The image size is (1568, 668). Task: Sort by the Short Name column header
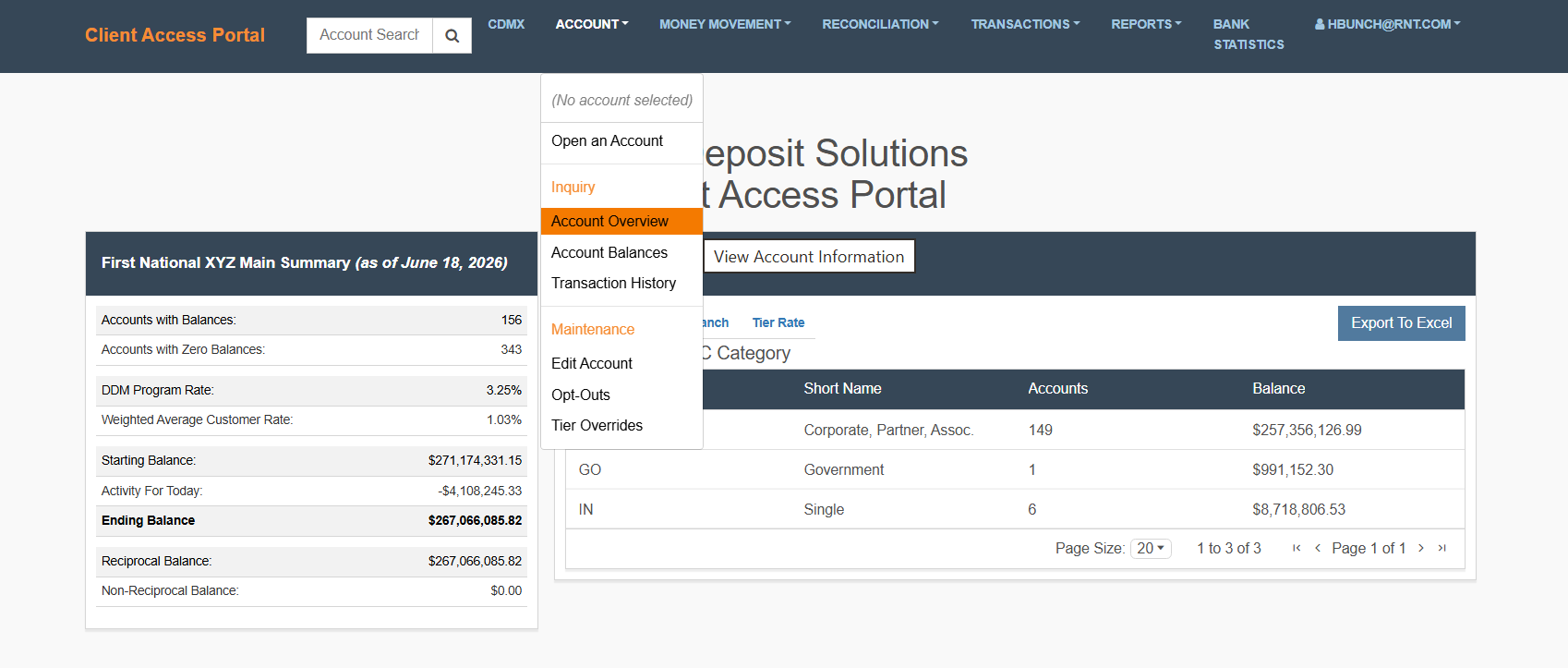click(x=842, y=389)
